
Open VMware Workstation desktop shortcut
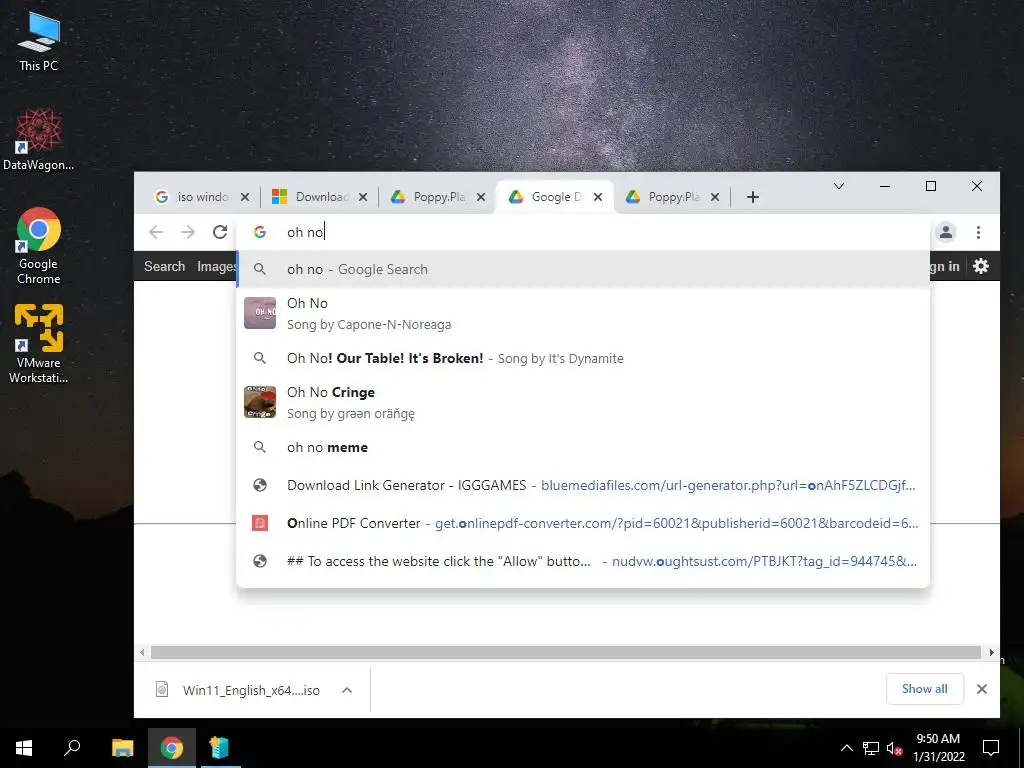click(39, 344)
